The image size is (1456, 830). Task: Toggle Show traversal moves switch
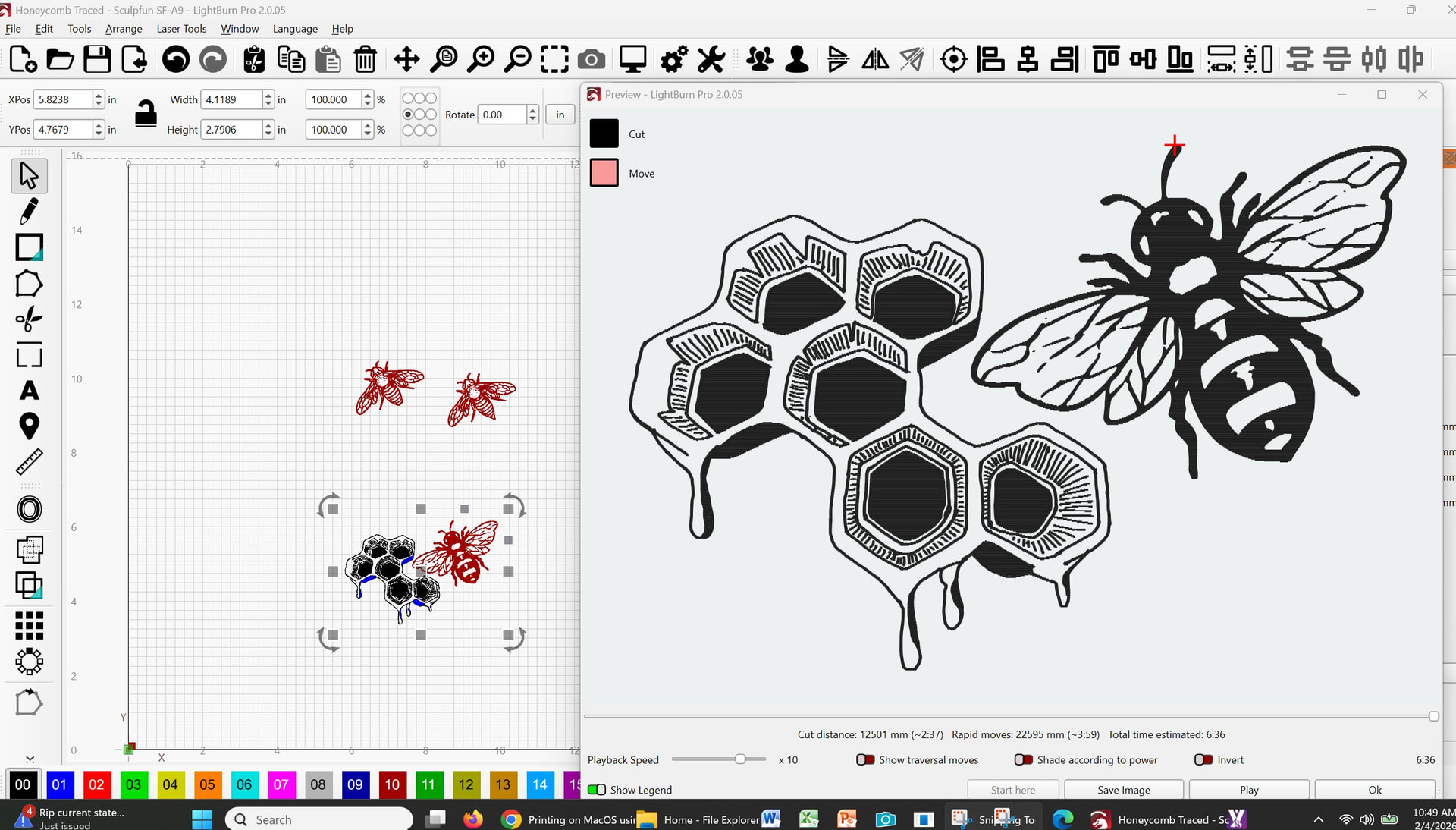(x=865, y=759)
